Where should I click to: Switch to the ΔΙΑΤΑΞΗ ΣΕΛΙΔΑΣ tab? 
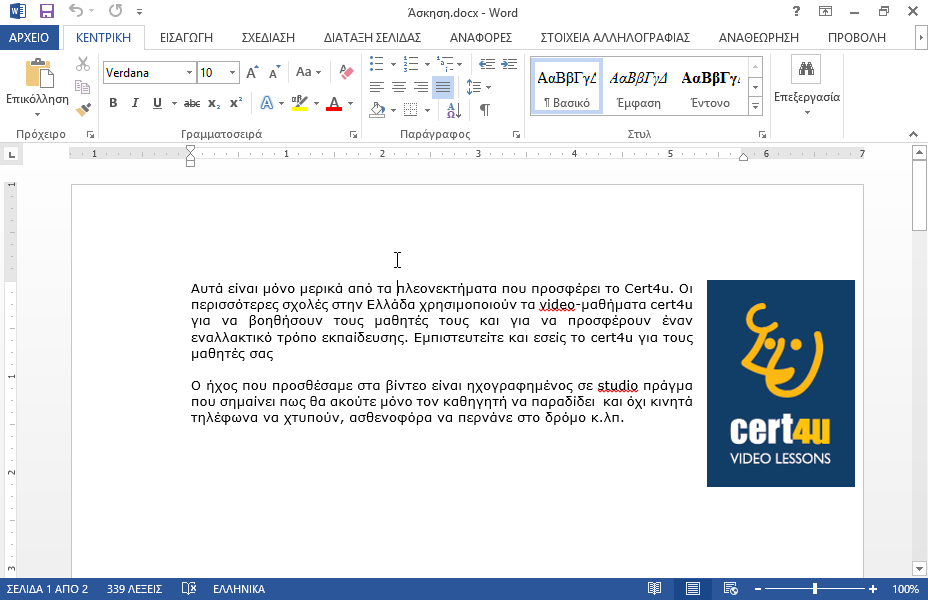tap(372, 37)
